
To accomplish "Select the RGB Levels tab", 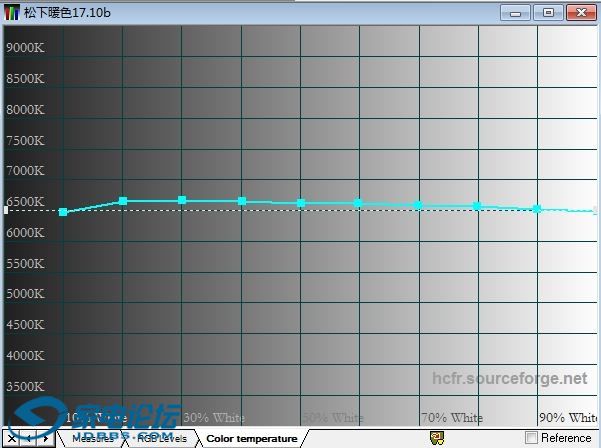I will pos(162,438).
